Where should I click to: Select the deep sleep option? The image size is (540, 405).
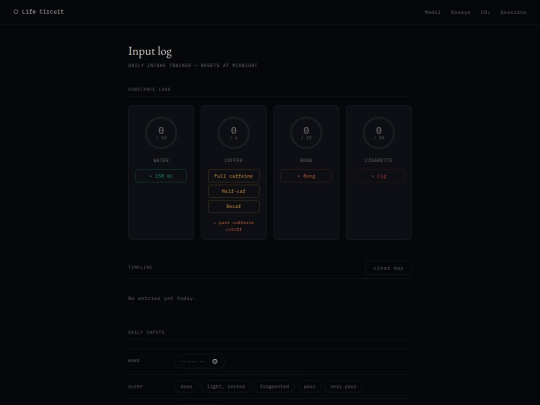(x=186, y=386)
